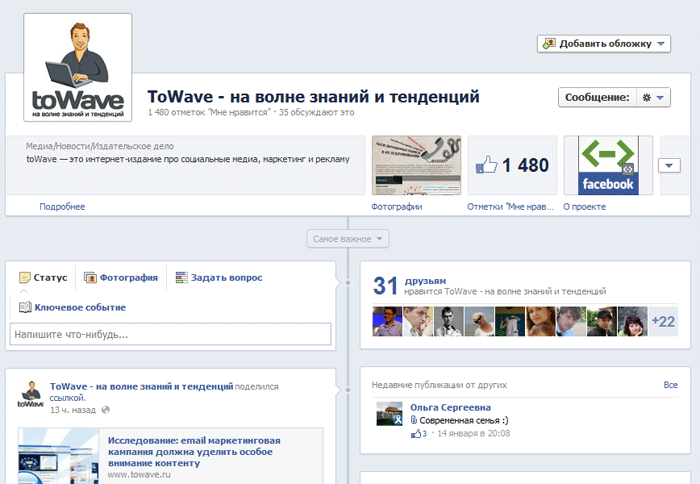Open the О проекте link
The image size is (700, 484).
click(584, 207)
